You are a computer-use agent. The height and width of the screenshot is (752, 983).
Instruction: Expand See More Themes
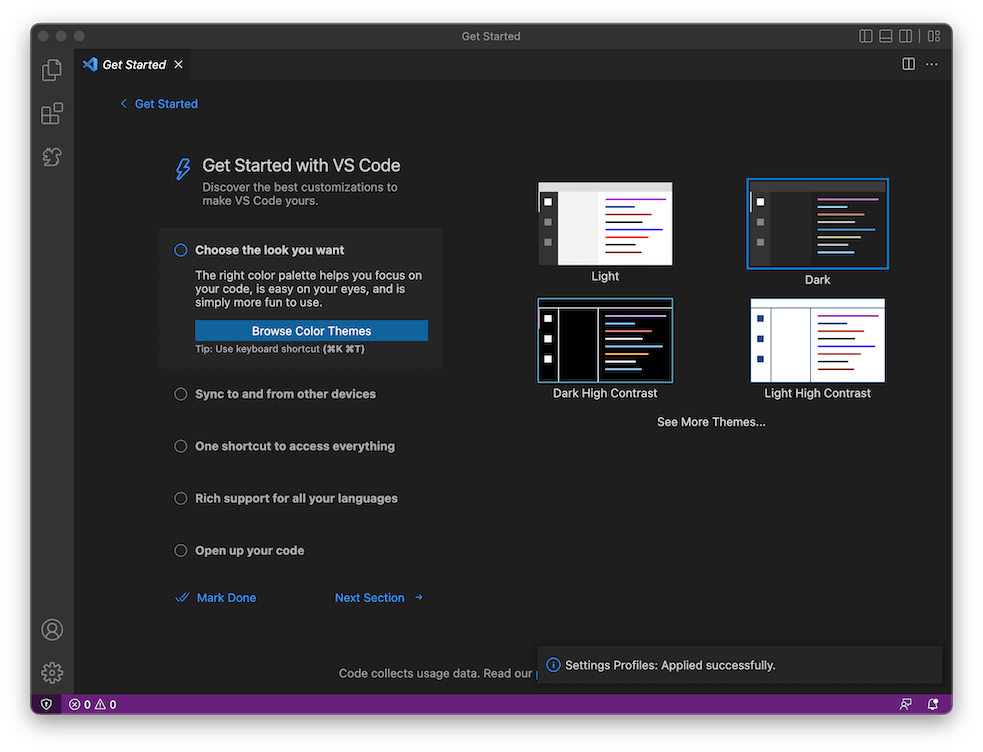[x=711, y=421]
